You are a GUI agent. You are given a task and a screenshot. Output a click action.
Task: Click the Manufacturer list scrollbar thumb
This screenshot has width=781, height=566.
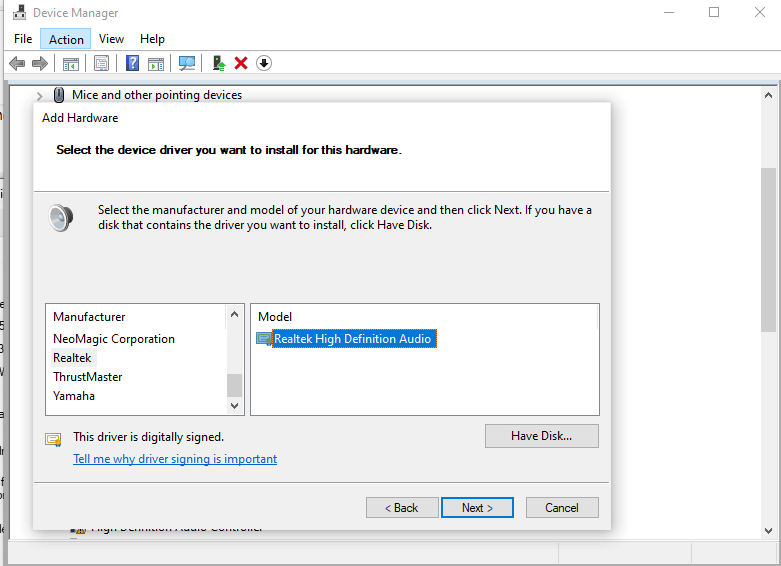(235, 385)
